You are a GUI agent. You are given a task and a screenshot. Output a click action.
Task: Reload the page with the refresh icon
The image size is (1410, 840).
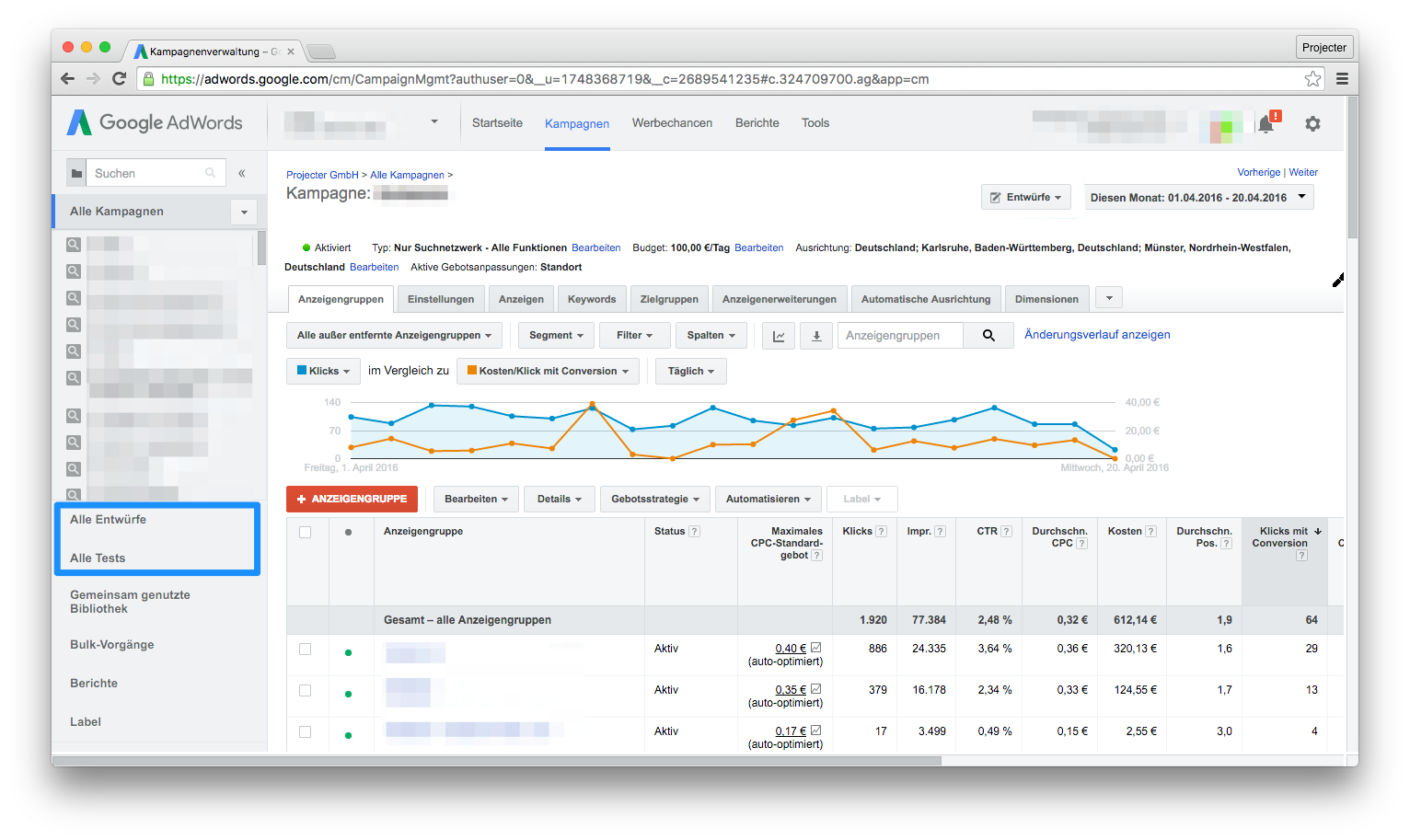coord(119,78)
